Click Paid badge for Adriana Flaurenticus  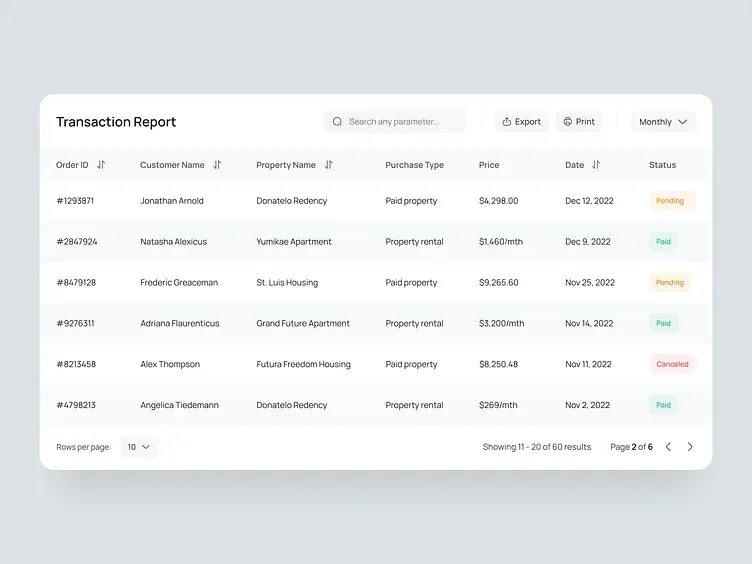[x=663, y=323]
